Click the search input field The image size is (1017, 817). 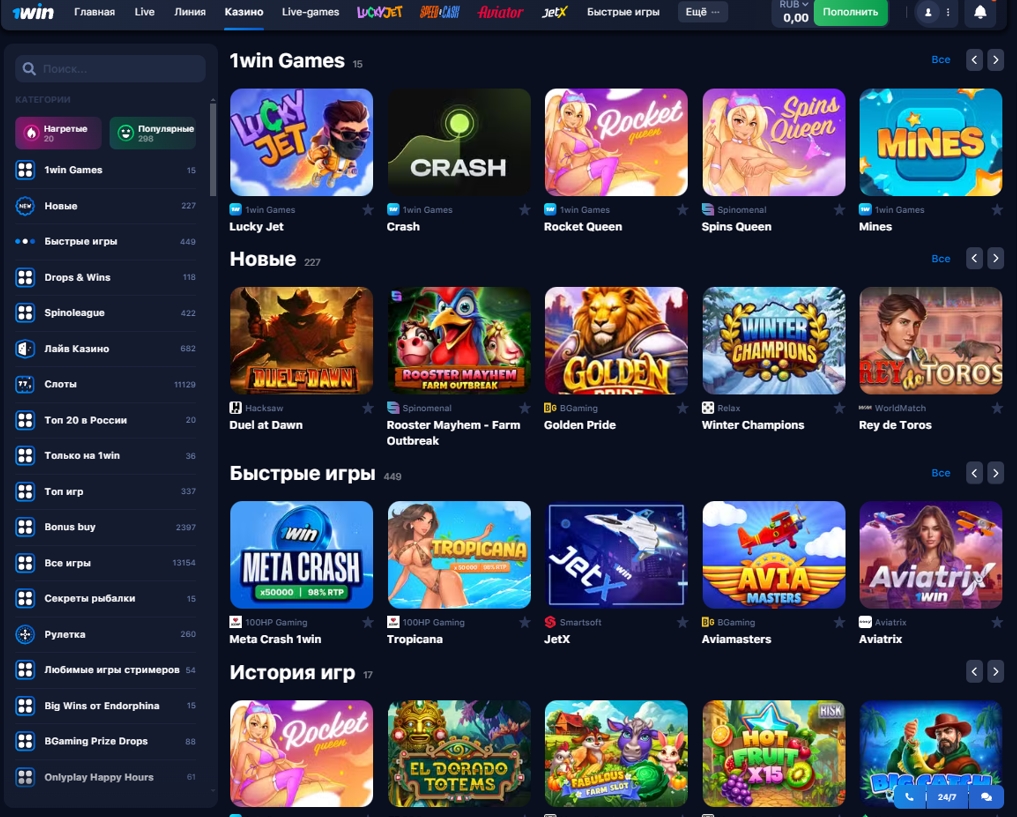[x=110, y=69]
